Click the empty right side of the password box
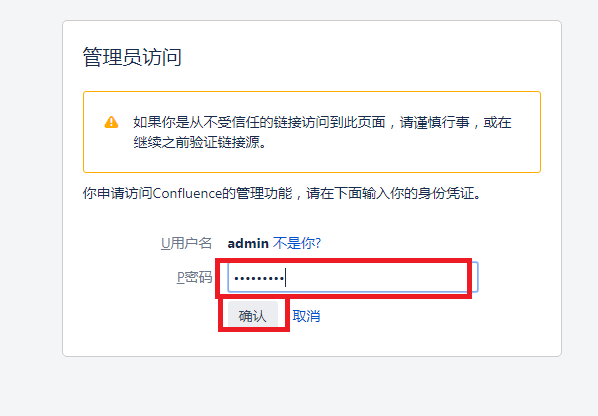Screen dimensions: 598x416 click(381, 277)
